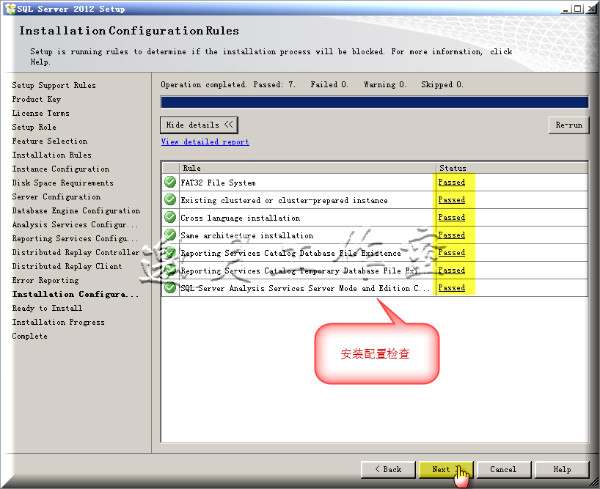Click the Status column header
The image size is (600, 489).
pyautogui.click(x=512, y=168)
